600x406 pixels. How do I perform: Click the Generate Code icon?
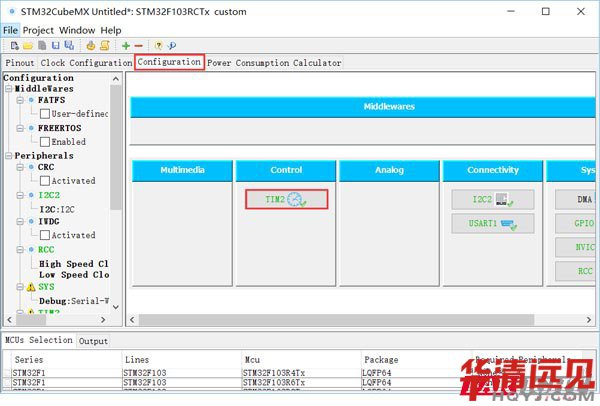(x=91, y=46)
